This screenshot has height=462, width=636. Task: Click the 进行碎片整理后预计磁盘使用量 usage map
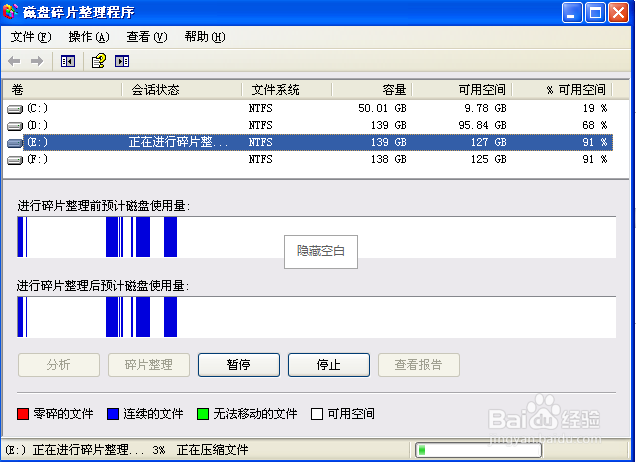pos(316,317)
